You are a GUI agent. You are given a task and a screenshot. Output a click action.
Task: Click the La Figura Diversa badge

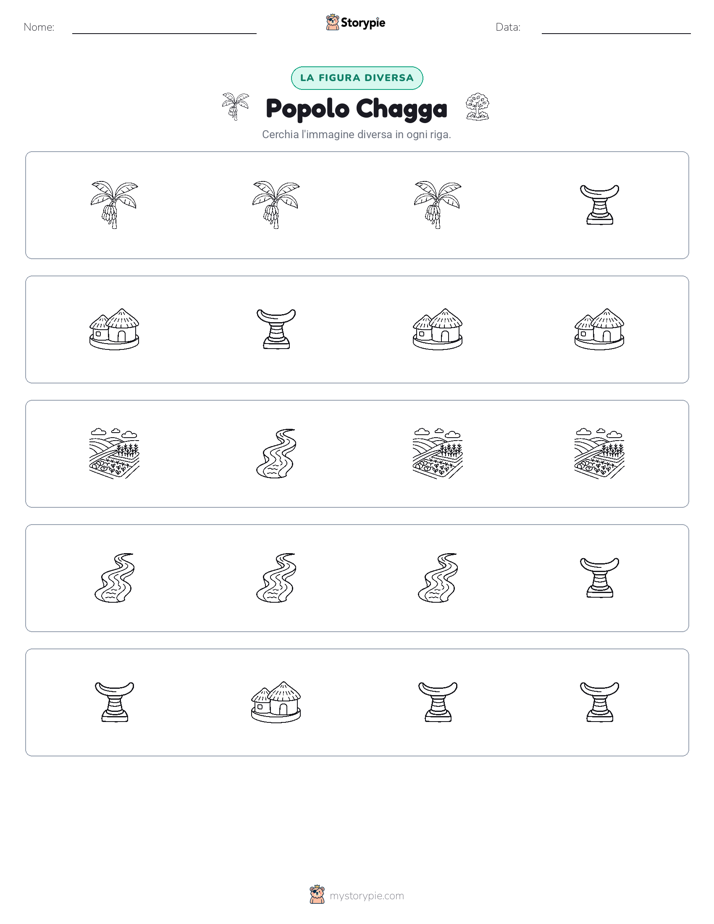357,78
